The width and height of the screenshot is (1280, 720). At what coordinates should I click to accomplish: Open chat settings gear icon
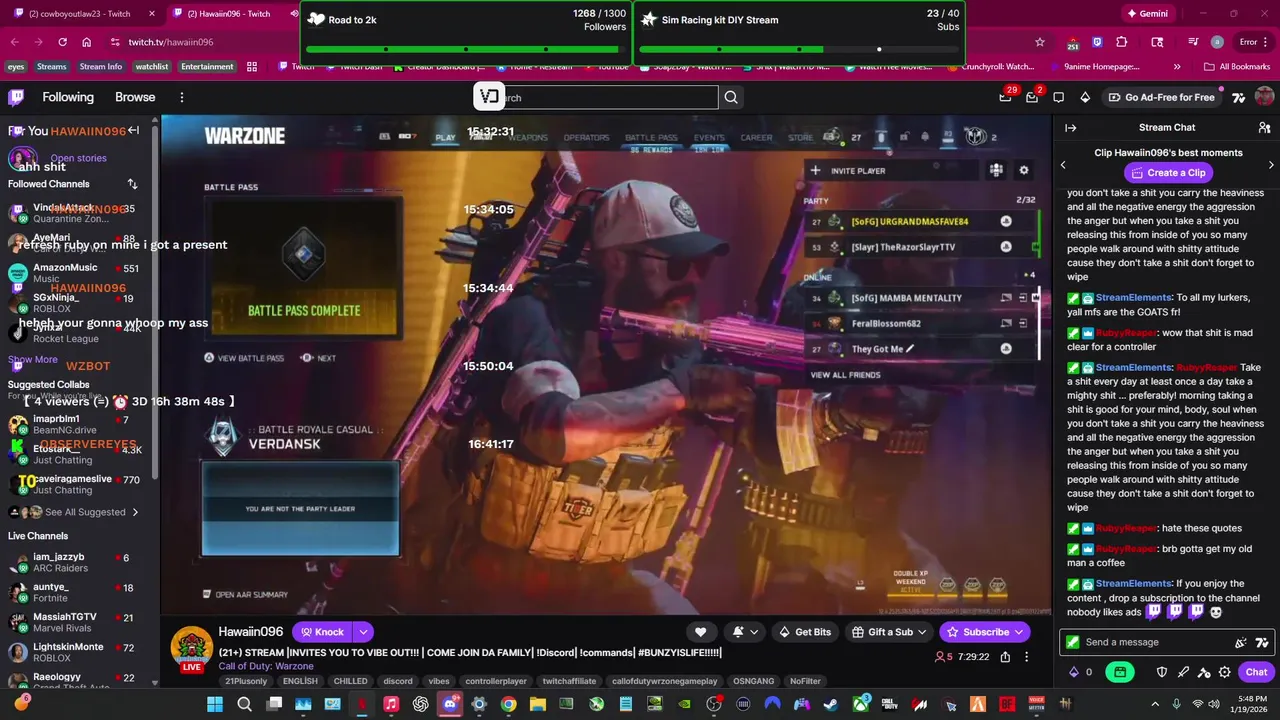point(1225,672)
